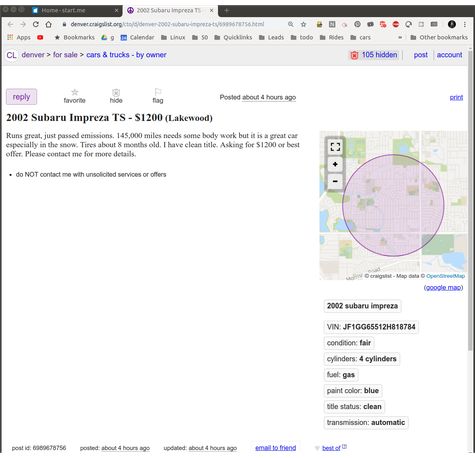The height and width of the screenshot is (458, 475).
Task: Click the 'condition: fair' attribute
Action: tap(349, 343)
